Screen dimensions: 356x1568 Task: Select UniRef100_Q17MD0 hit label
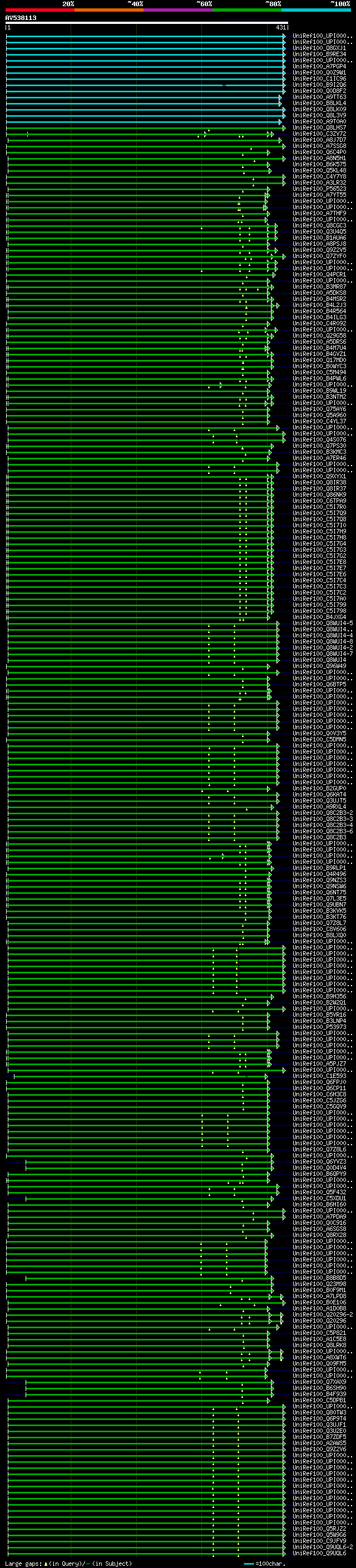[x=319, y=360]
